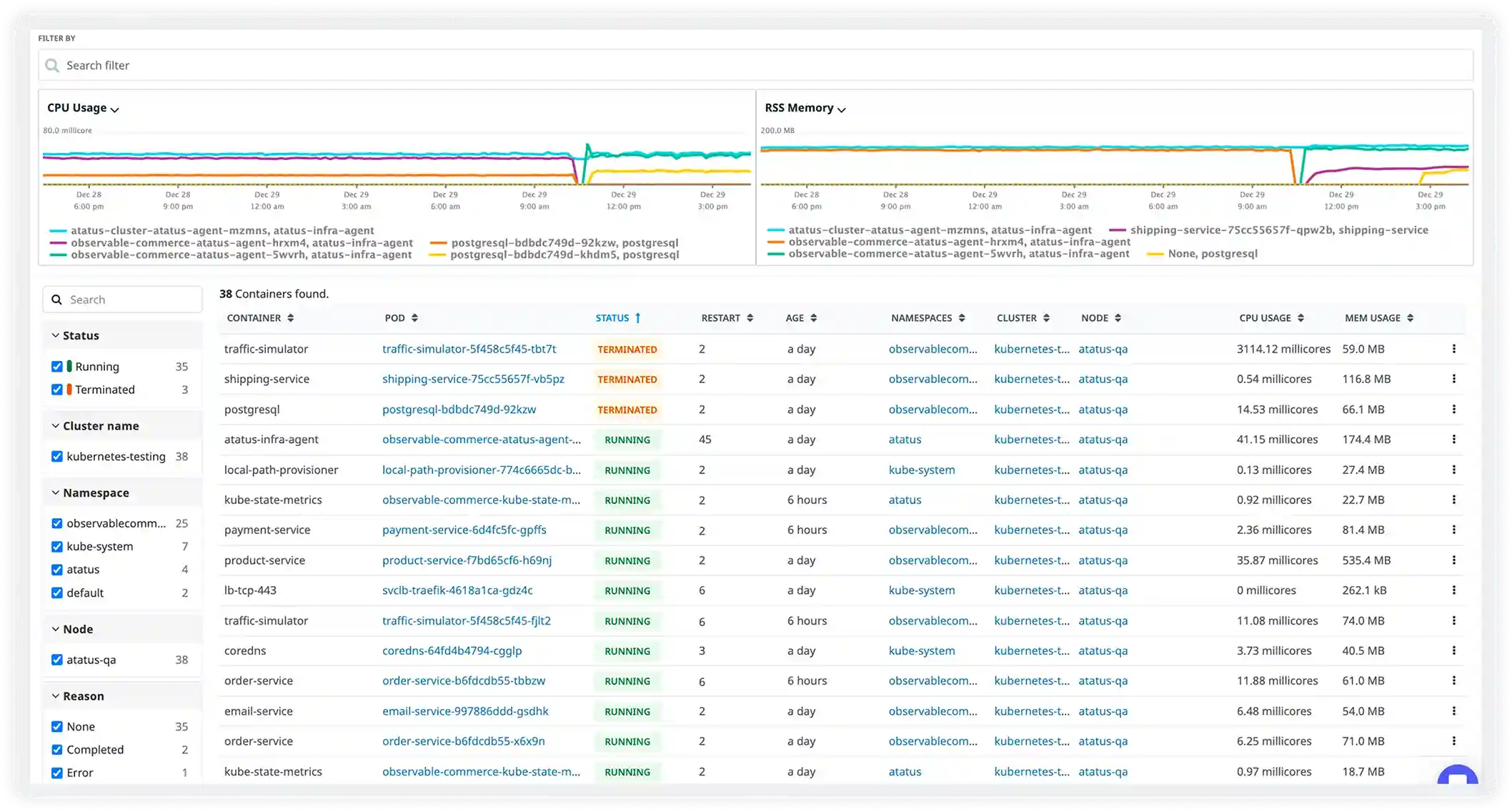Viewport: 1512px width, 812px height.
Task: Uncheck the Terminated status filter
Action: tap(57, 390)
